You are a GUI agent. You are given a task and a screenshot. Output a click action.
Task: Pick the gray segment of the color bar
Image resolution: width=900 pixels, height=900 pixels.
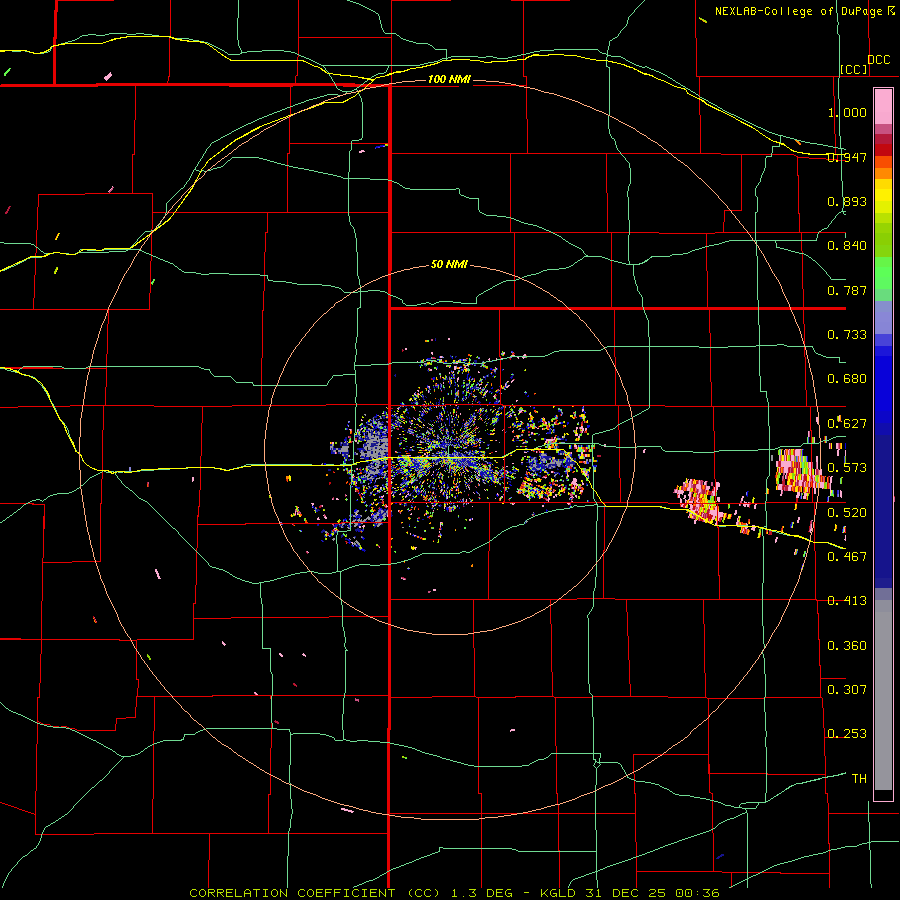[x=883, y=695]
